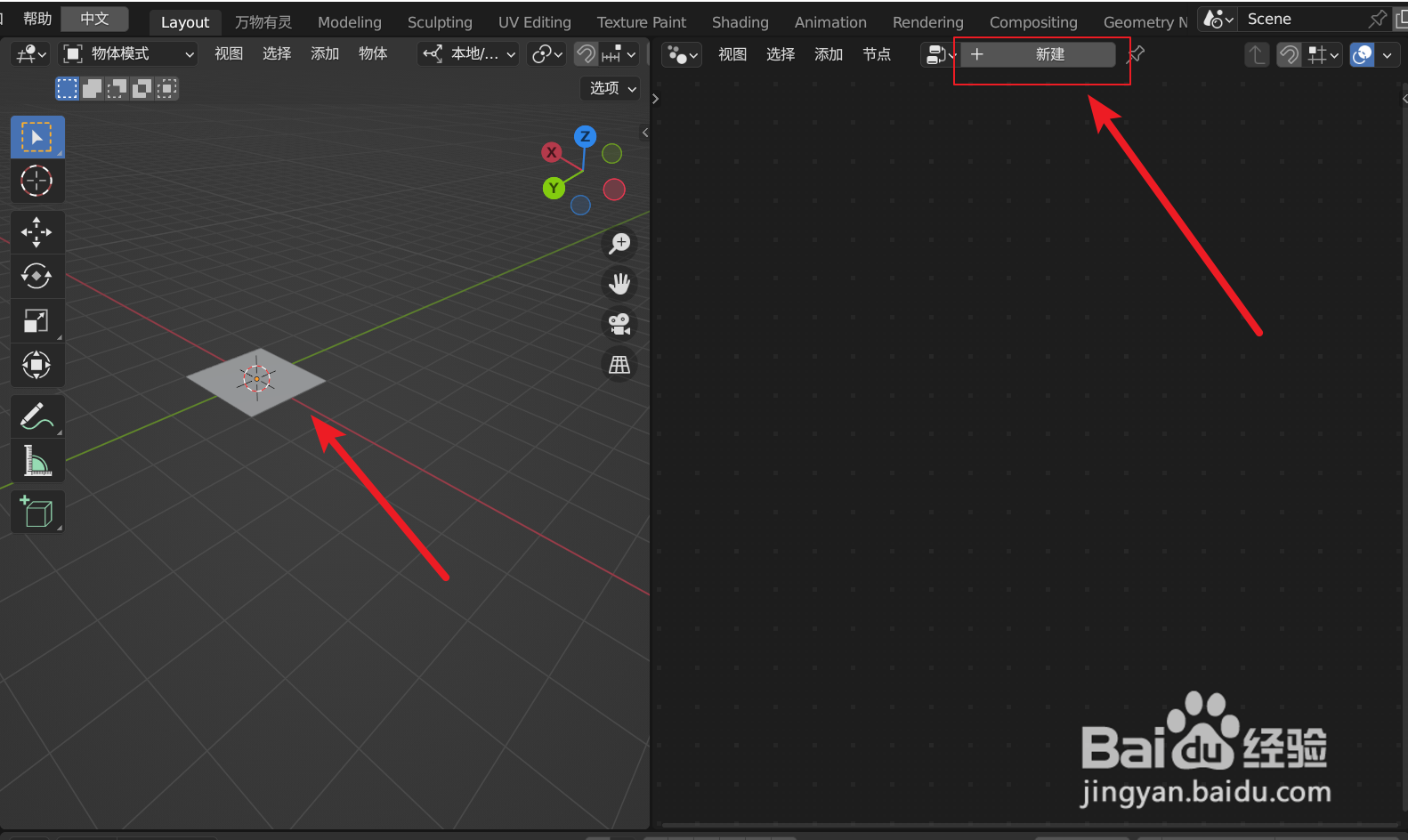Open snapping options dropdown in 3D viewport

click(x=619, y=54)
